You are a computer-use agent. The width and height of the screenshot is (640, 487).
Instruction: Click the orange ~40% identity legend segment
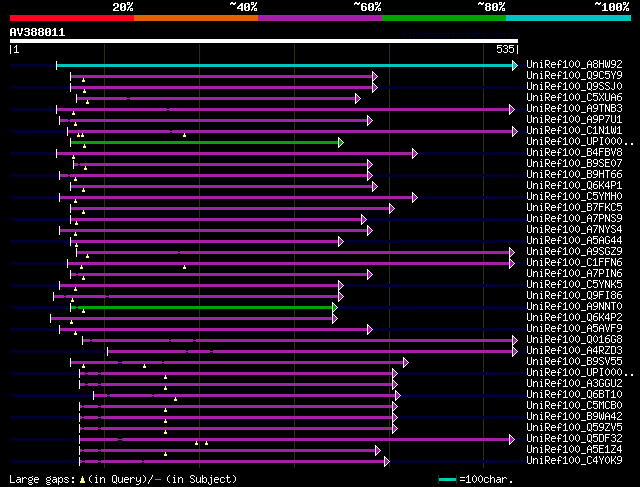click(x=196, y=18)
